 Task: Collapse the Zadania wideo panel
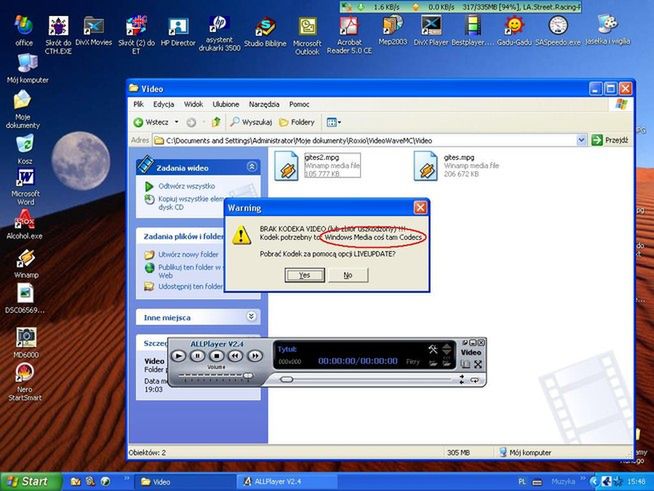click(x=252, y=167)
